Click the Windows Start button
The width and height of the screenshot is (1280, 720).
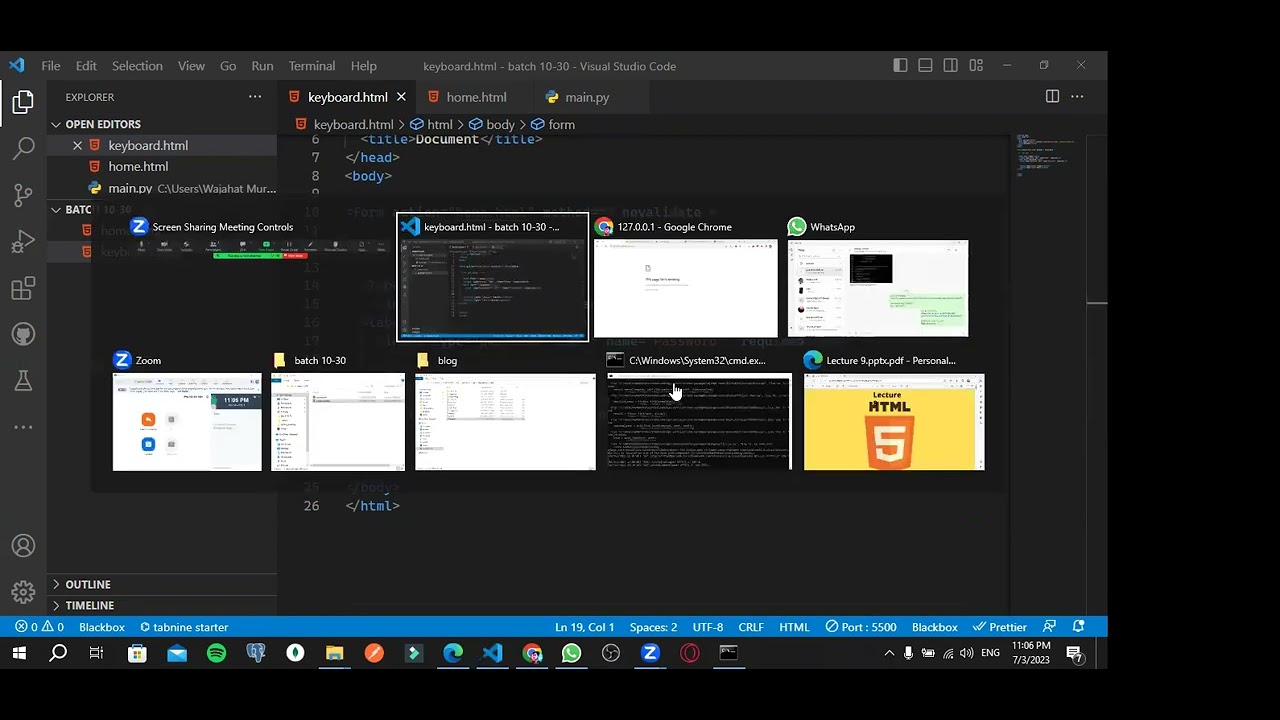pos(19,653)
